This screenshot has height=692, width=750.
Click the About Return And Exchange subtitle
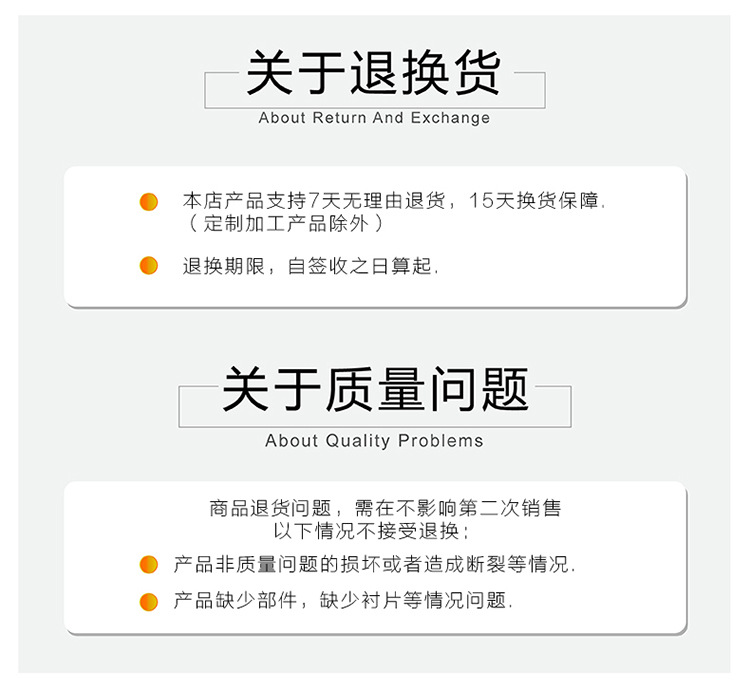[x=374, y=118]
